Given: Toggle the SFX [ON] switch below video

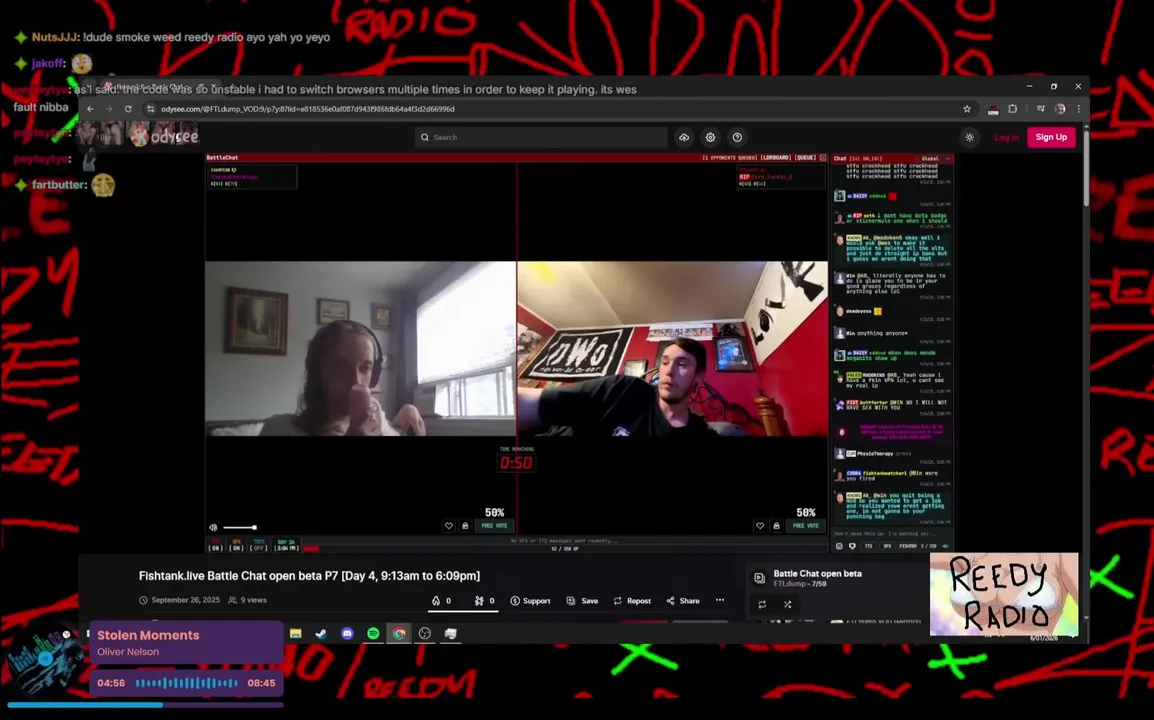Looking at the screenshot, I should click(236, 546).
